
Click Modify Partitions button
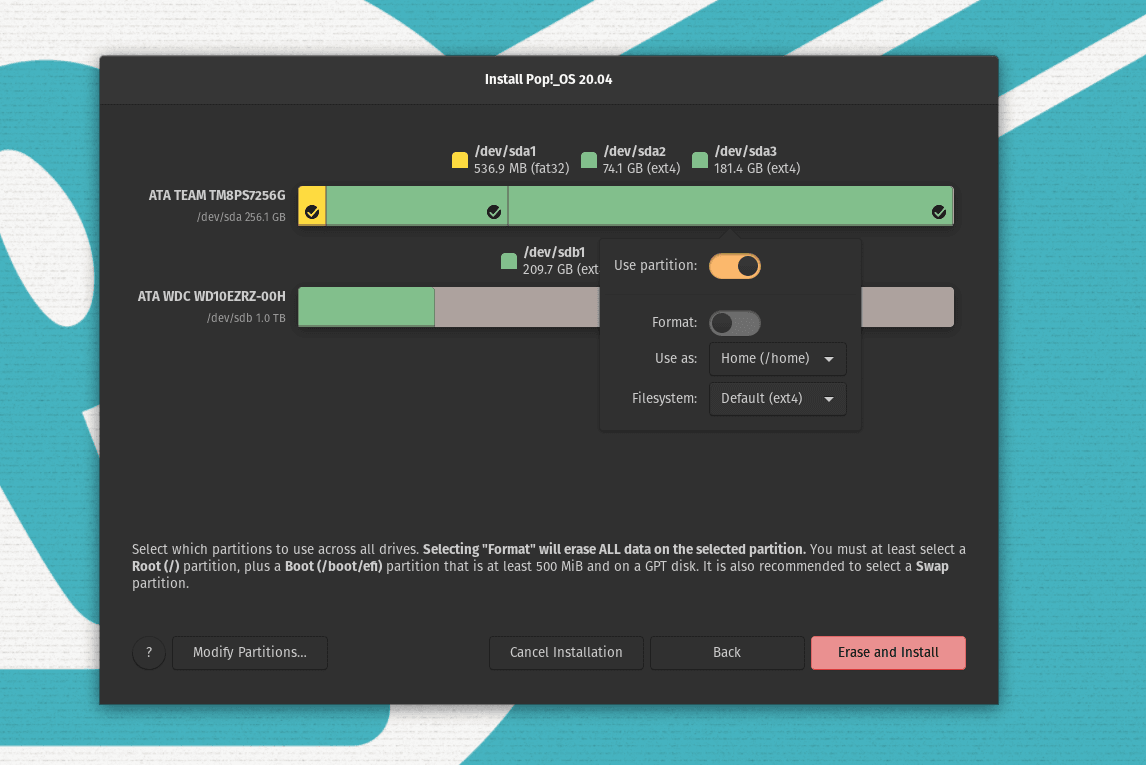click(250, 653)
